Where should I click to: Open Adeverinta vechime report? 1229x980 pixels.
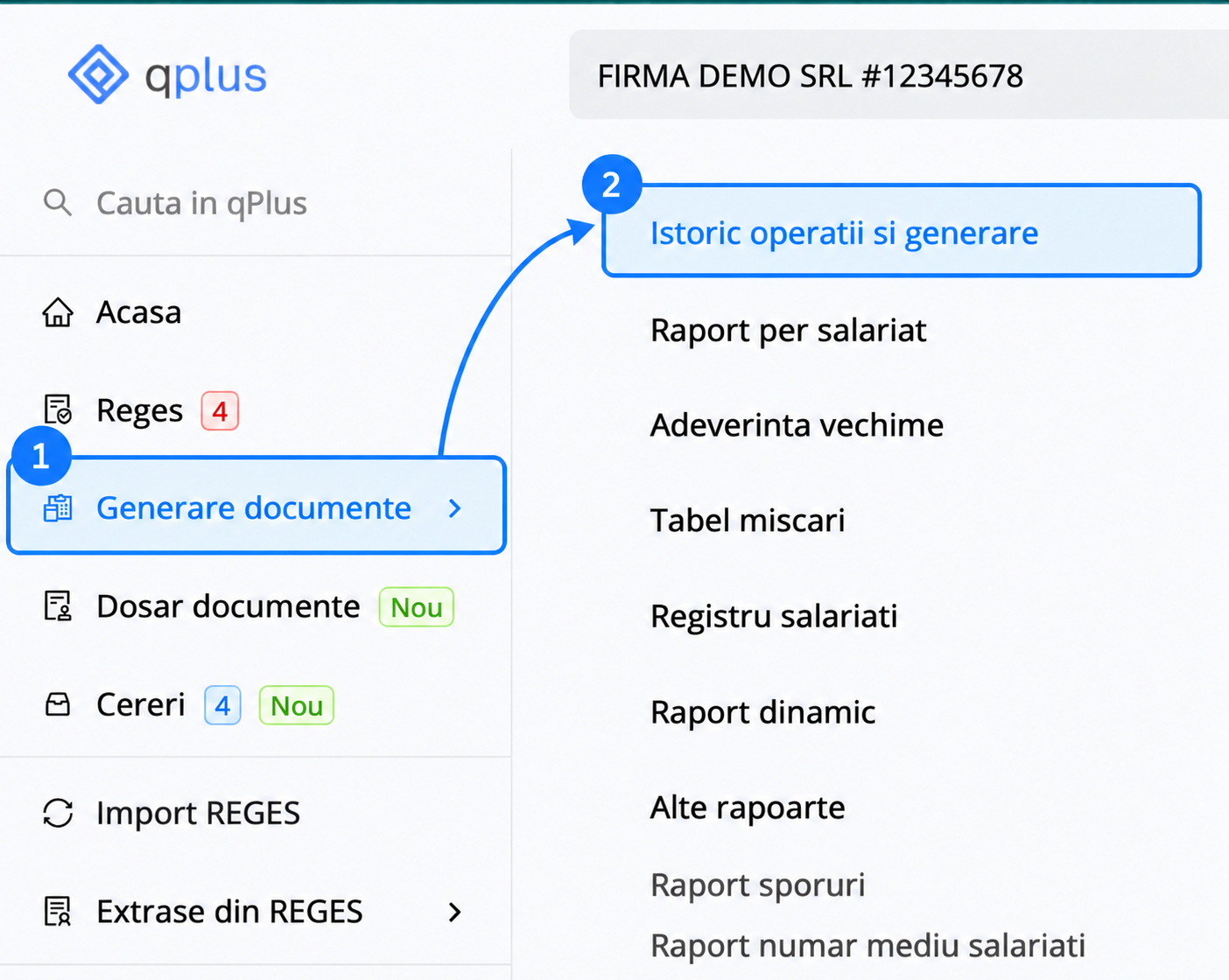[797, 425]
